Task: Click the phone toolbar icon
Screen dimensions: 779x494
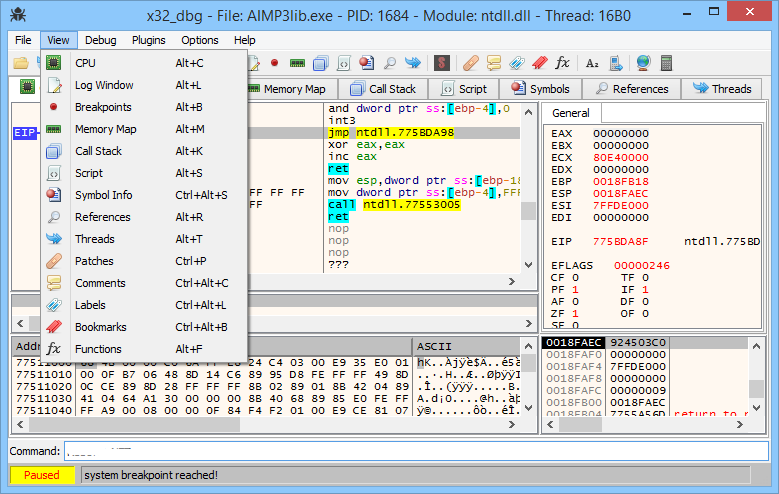Action: pos(616,63)
